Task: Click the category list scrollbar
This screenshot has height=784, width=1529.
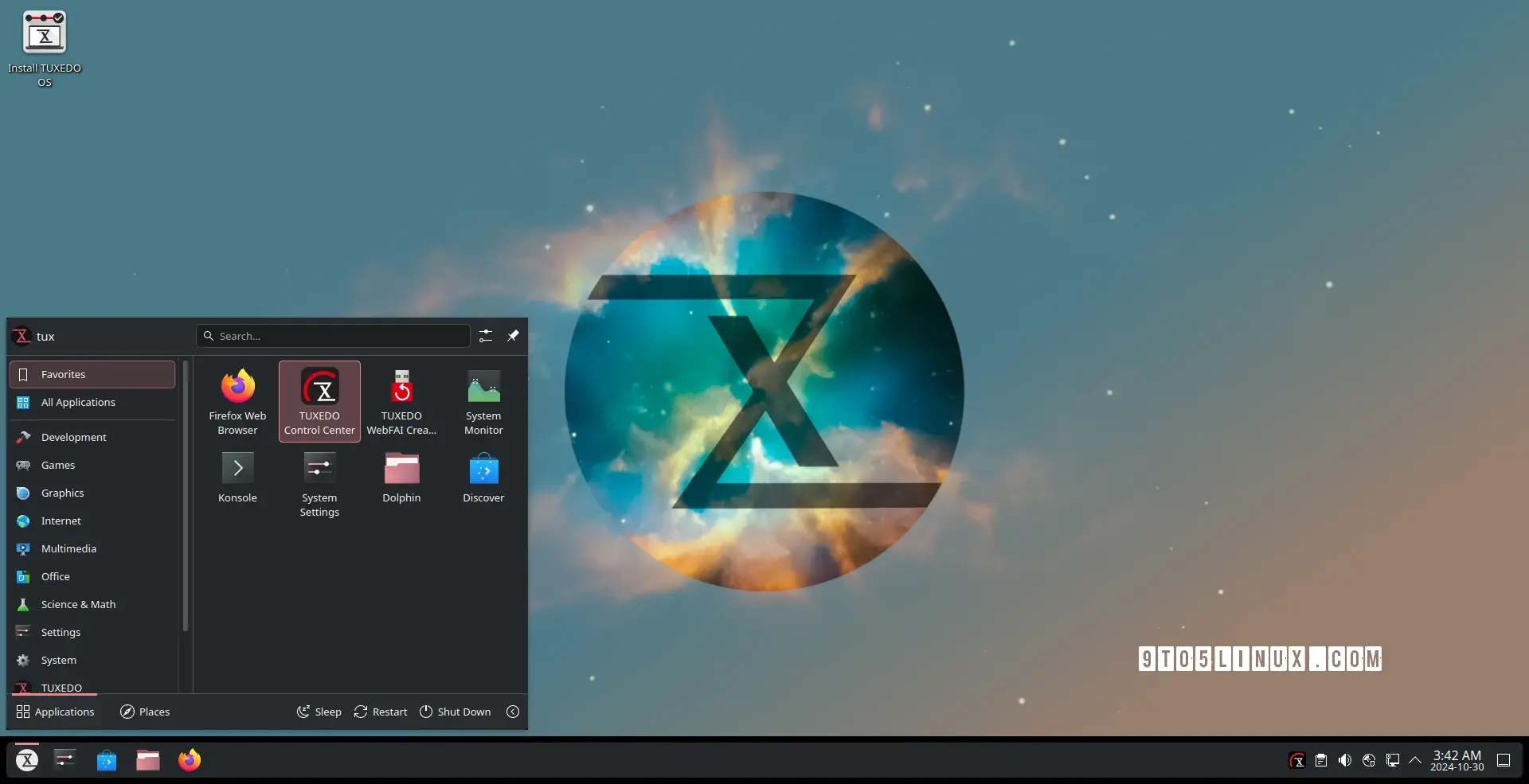Action: click(x=186, y=496)
